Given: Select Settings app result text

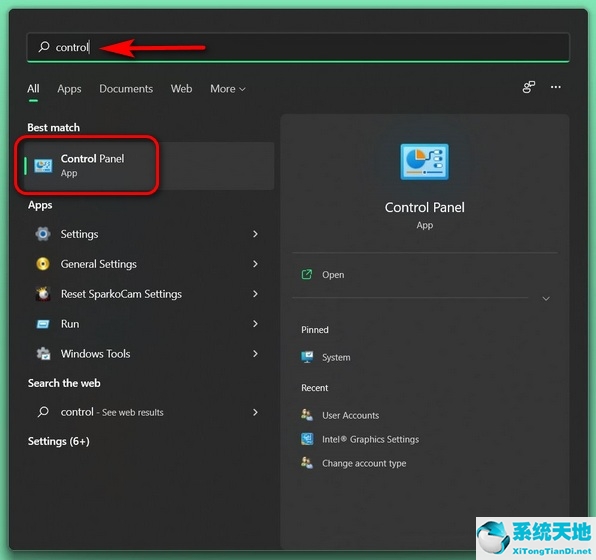Looking at the screenshot, I should coord(79,234).
